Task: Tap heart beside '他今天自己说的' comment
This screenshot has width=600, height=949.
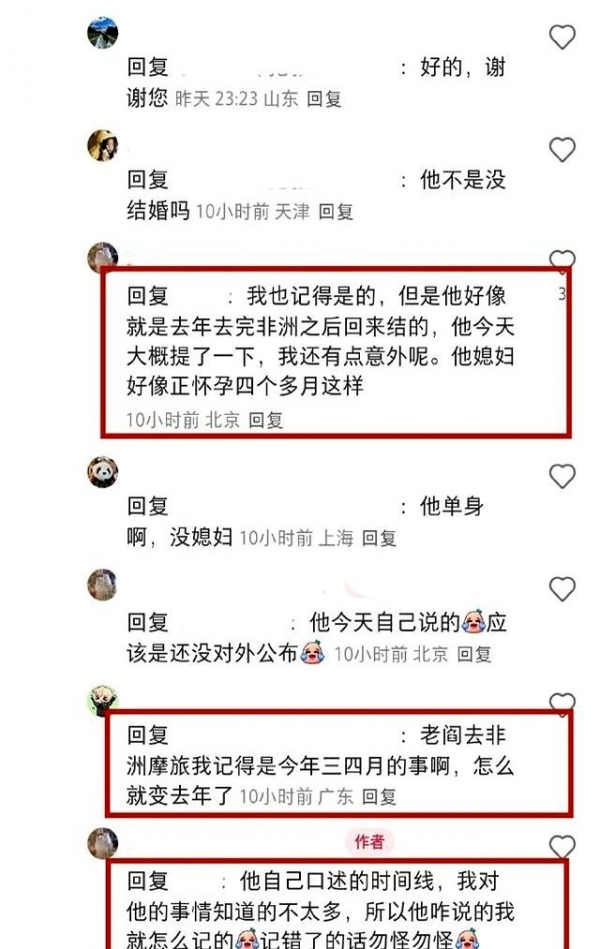Action: [x=562, y=589]
